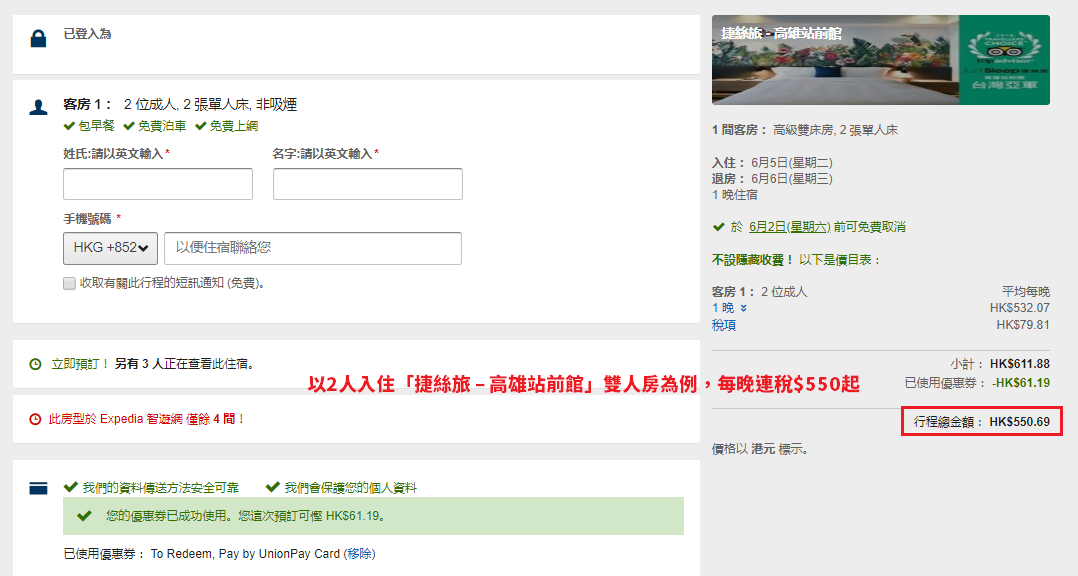Click green checkmark beside 我們會保護您的個人資料
This screenshot has height=576, width=1078.
(x=272, y=487)
